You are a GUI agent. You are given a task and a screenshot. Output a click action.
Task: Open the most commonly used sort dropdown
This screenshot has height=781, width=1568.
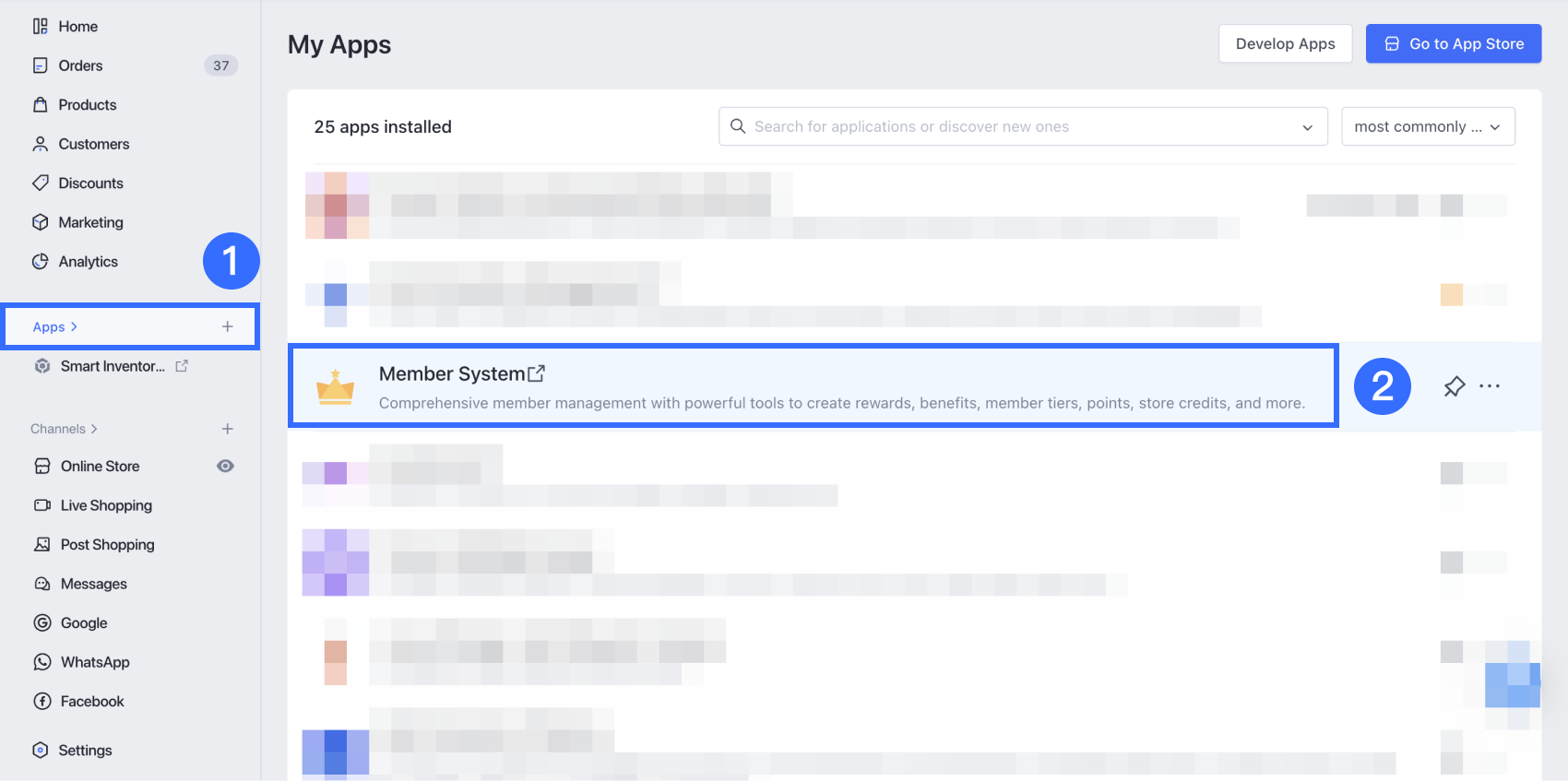[1428, 126]
